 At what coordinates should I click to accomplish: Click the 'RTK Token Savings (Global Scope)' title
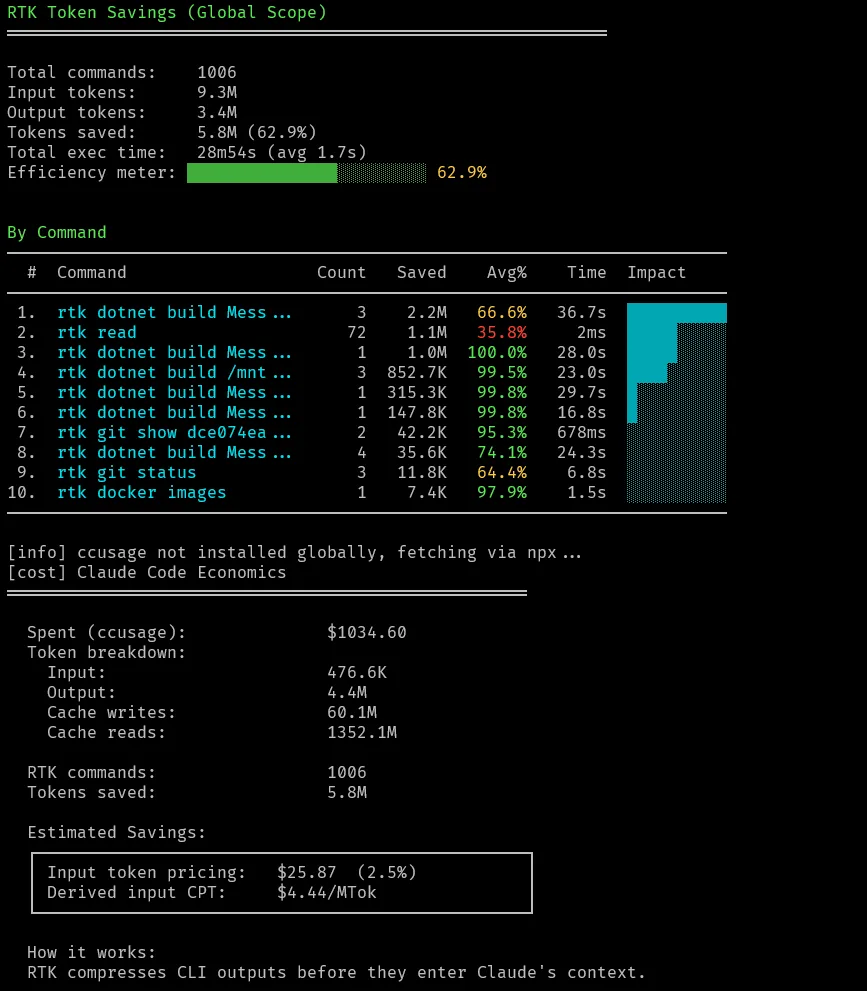(x=166, y=12)
